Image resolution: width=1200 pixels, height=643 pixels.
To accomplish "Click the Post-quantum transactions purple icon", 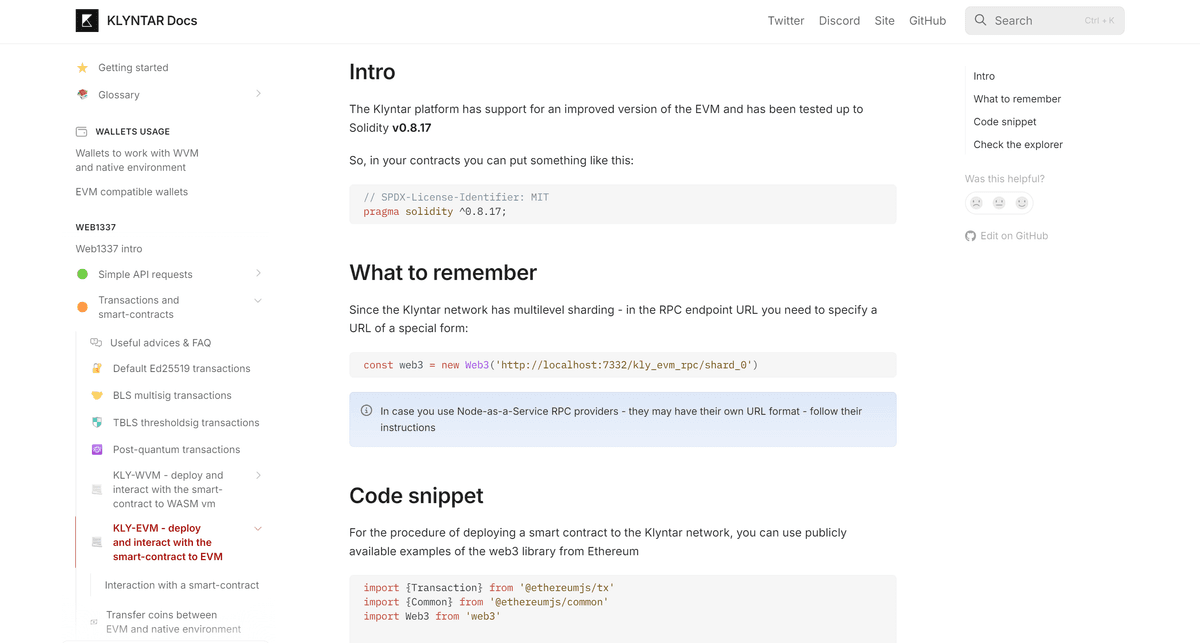I will [97, 450].
